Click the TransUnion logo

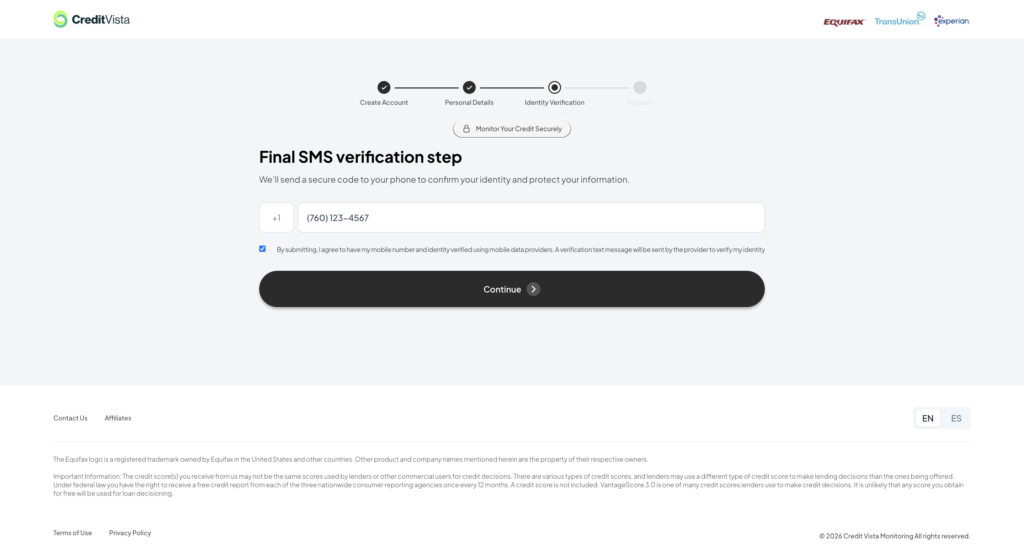tap(899, 20)
